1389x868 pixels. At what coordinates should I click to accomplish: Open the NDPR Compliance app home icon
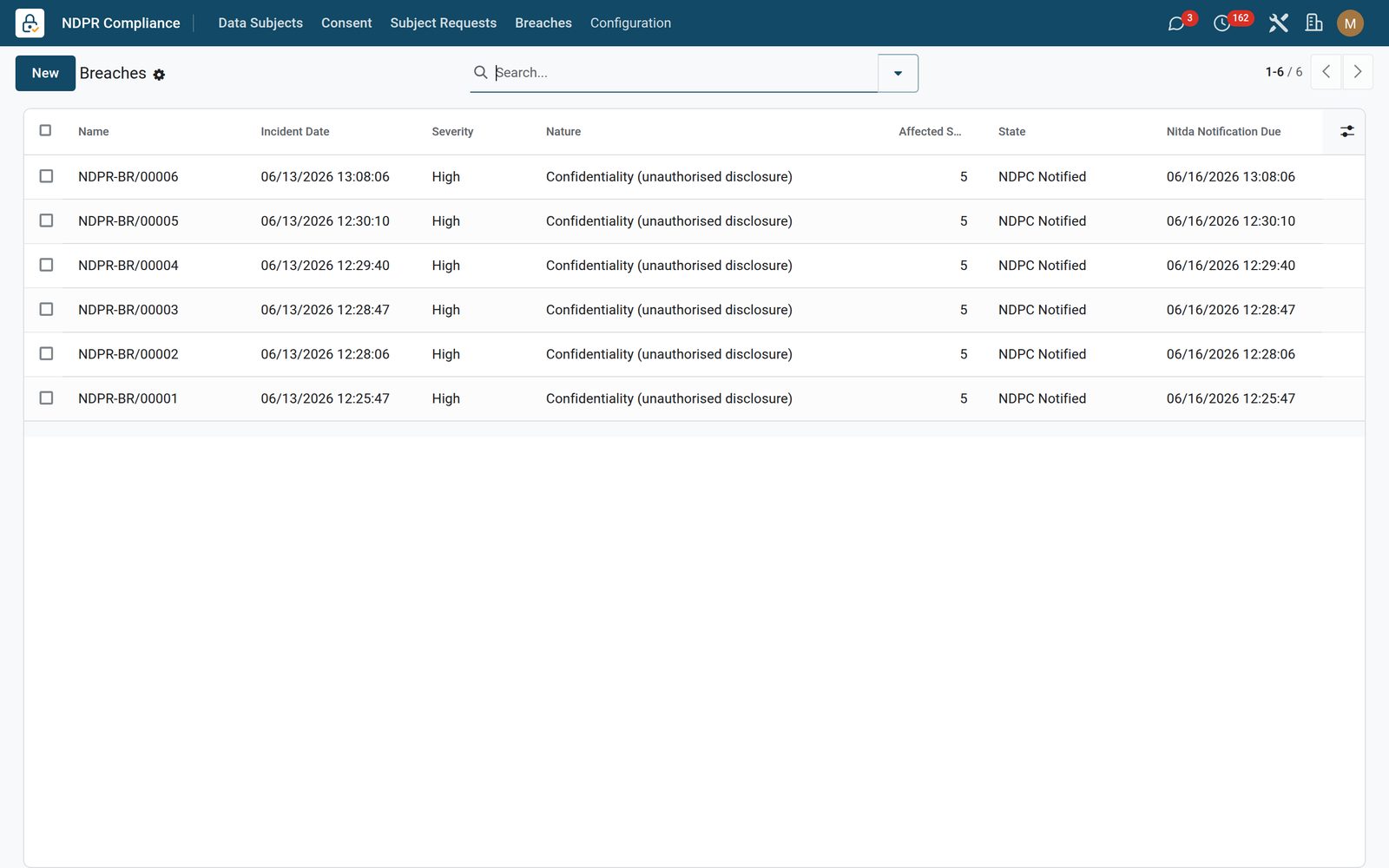30,23
